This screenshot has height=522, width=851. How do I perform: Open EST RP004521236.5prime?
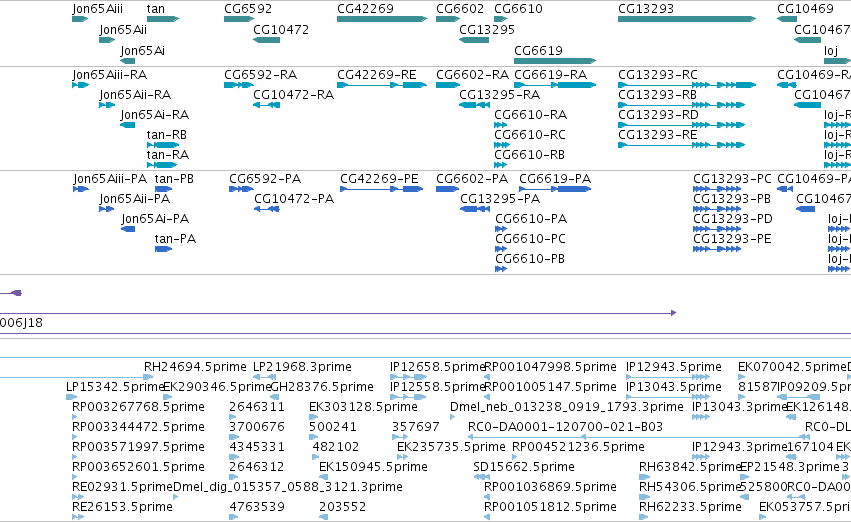[x=579, y=447]
